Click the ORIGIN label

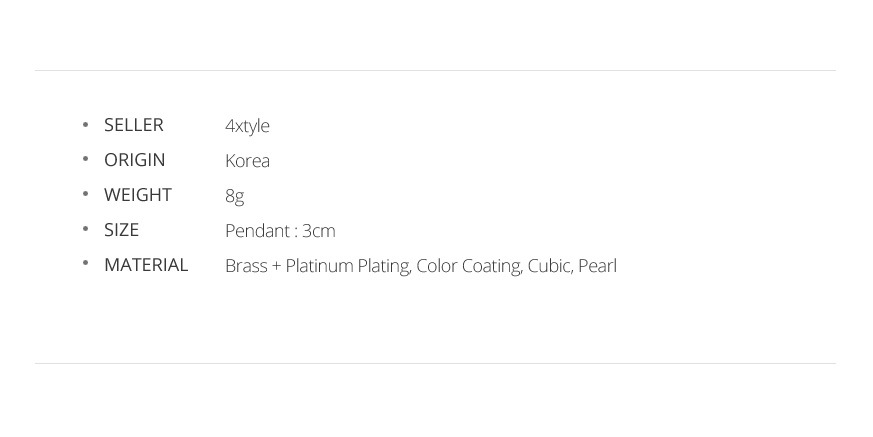[135, 160]
